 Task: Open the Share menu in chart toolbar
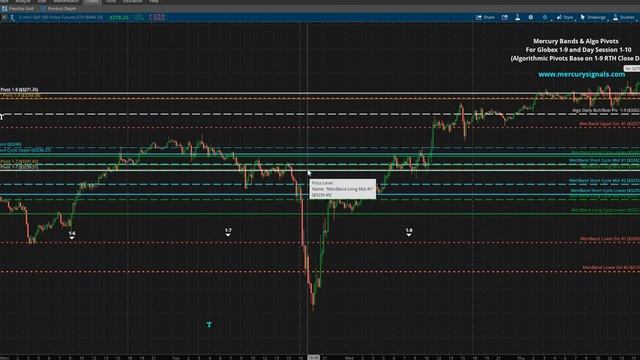[485, 17]
